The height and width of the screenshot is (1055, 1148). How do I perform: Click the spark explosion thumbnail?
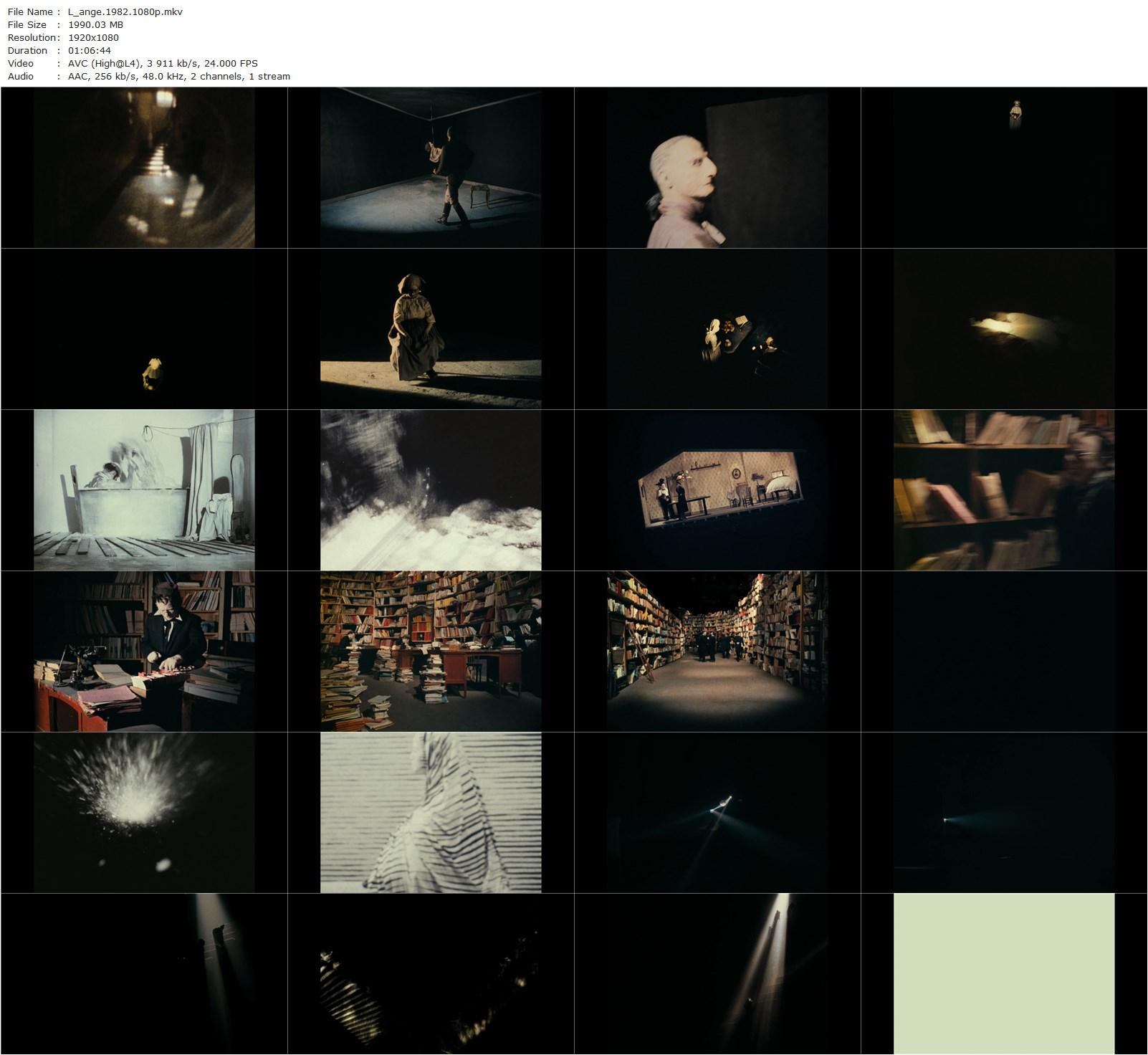point(144,813)
